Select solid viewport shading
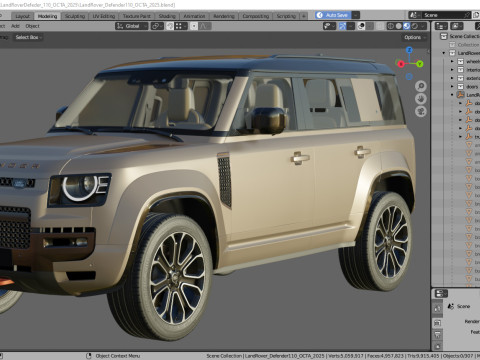Image resolution: width=480 pixels, height=360 pixels. tap(399, 26)
